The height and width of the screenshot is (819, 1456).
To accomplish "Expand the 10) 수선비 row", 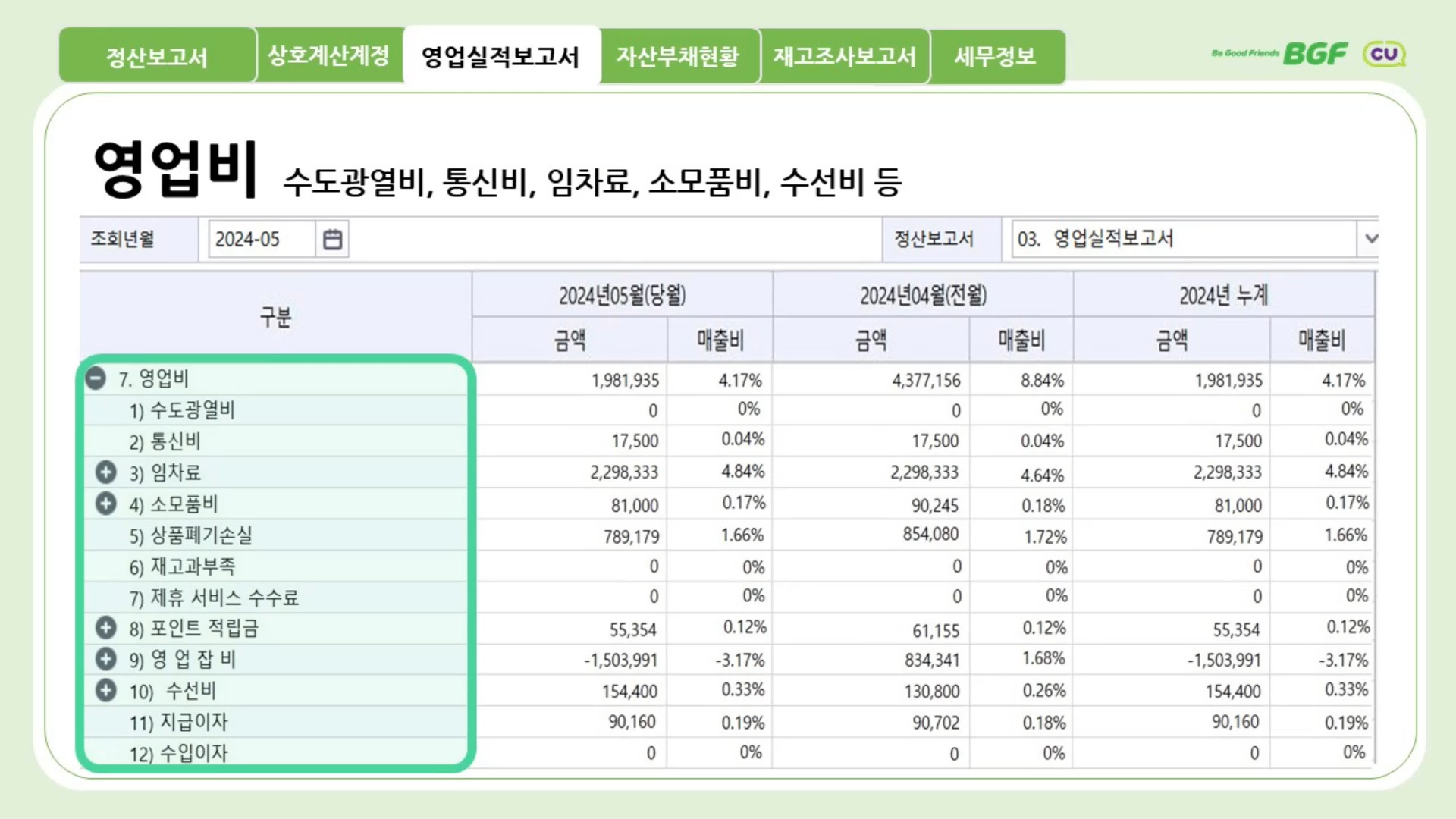I will (x=106, y=690).
